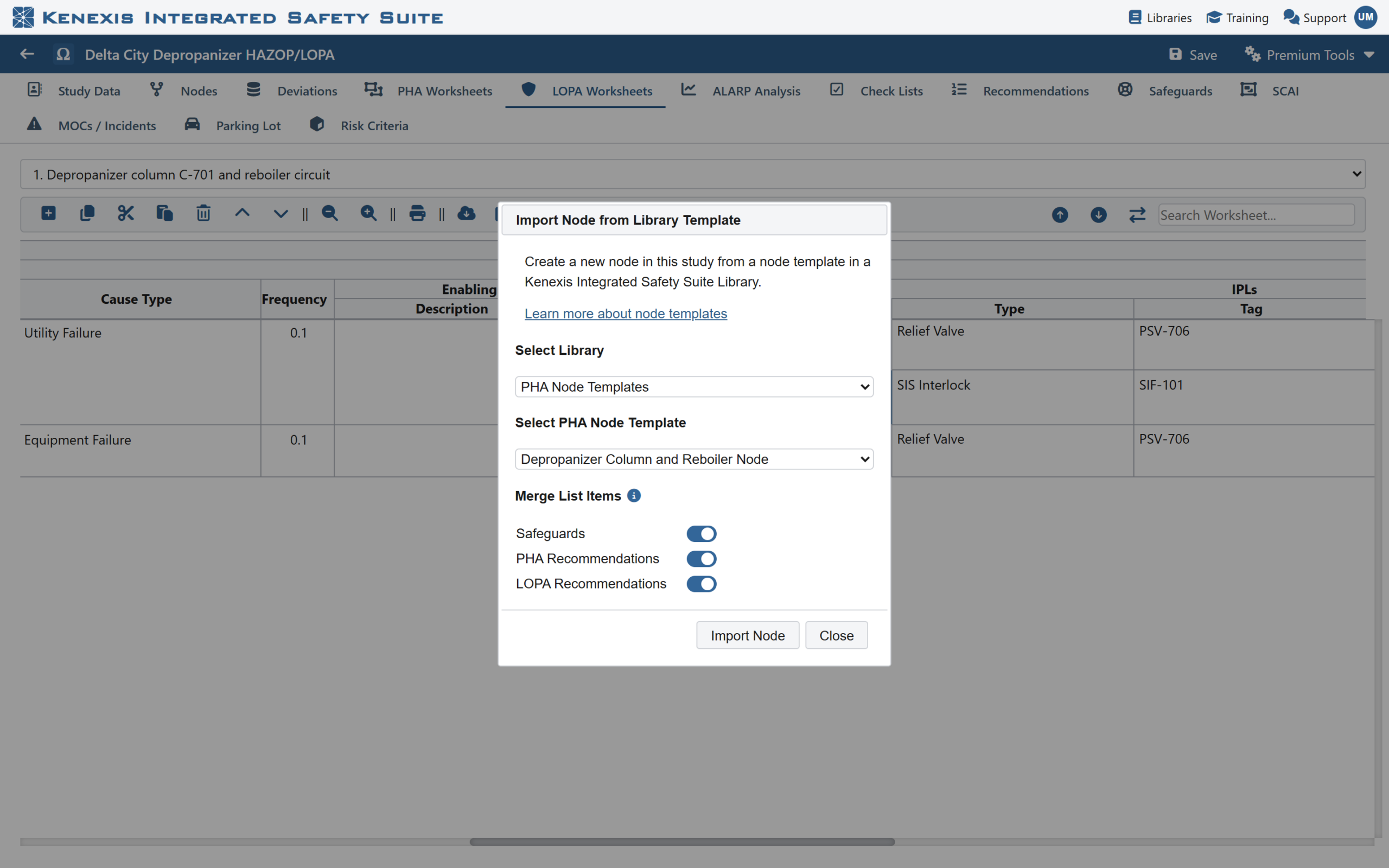Expand the Premium Tools menu
Image resolution: width=1389 pixels, height=868 pixels.
(1309, 55)
